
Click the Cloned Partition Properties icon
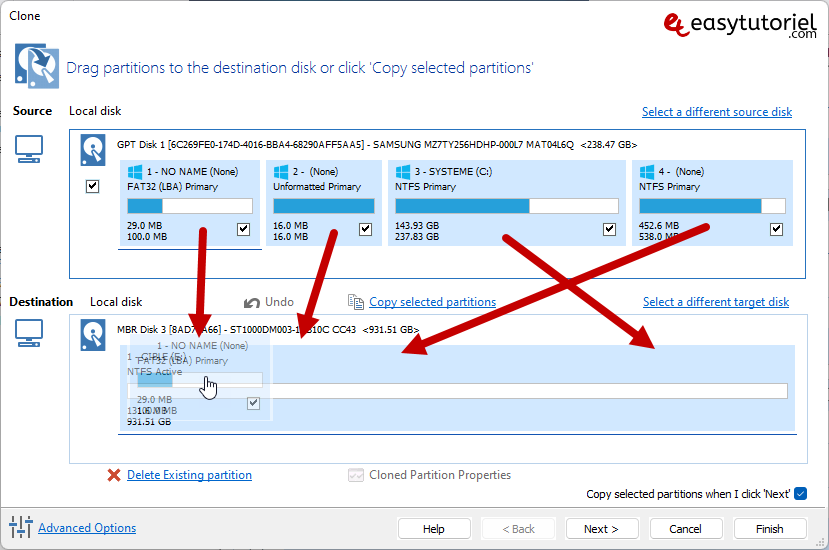coord(356,475)
